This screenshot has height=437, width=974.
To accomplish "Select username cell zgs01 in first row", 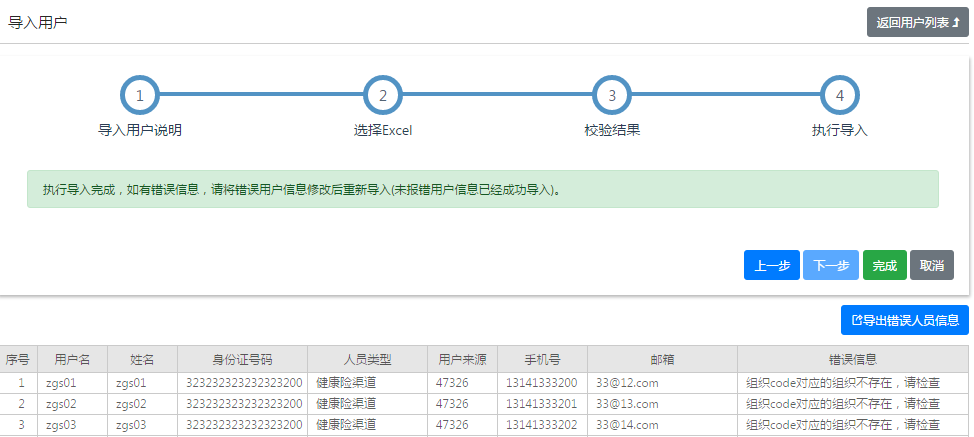I will [60, 383].
